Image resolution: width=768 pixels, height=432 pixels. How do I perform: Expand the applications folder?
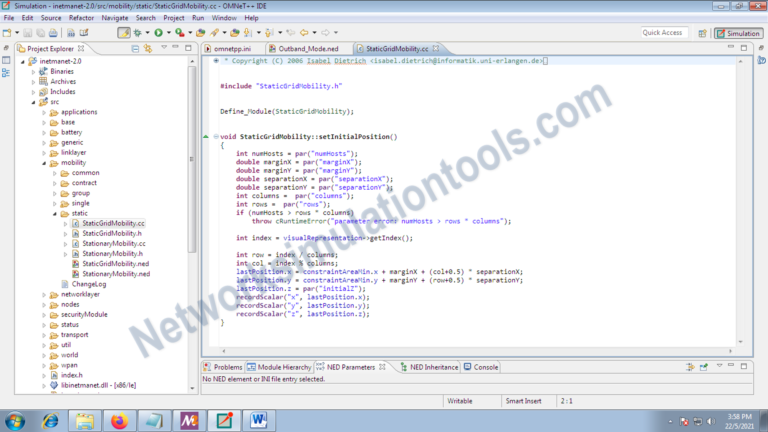[45, 112]
